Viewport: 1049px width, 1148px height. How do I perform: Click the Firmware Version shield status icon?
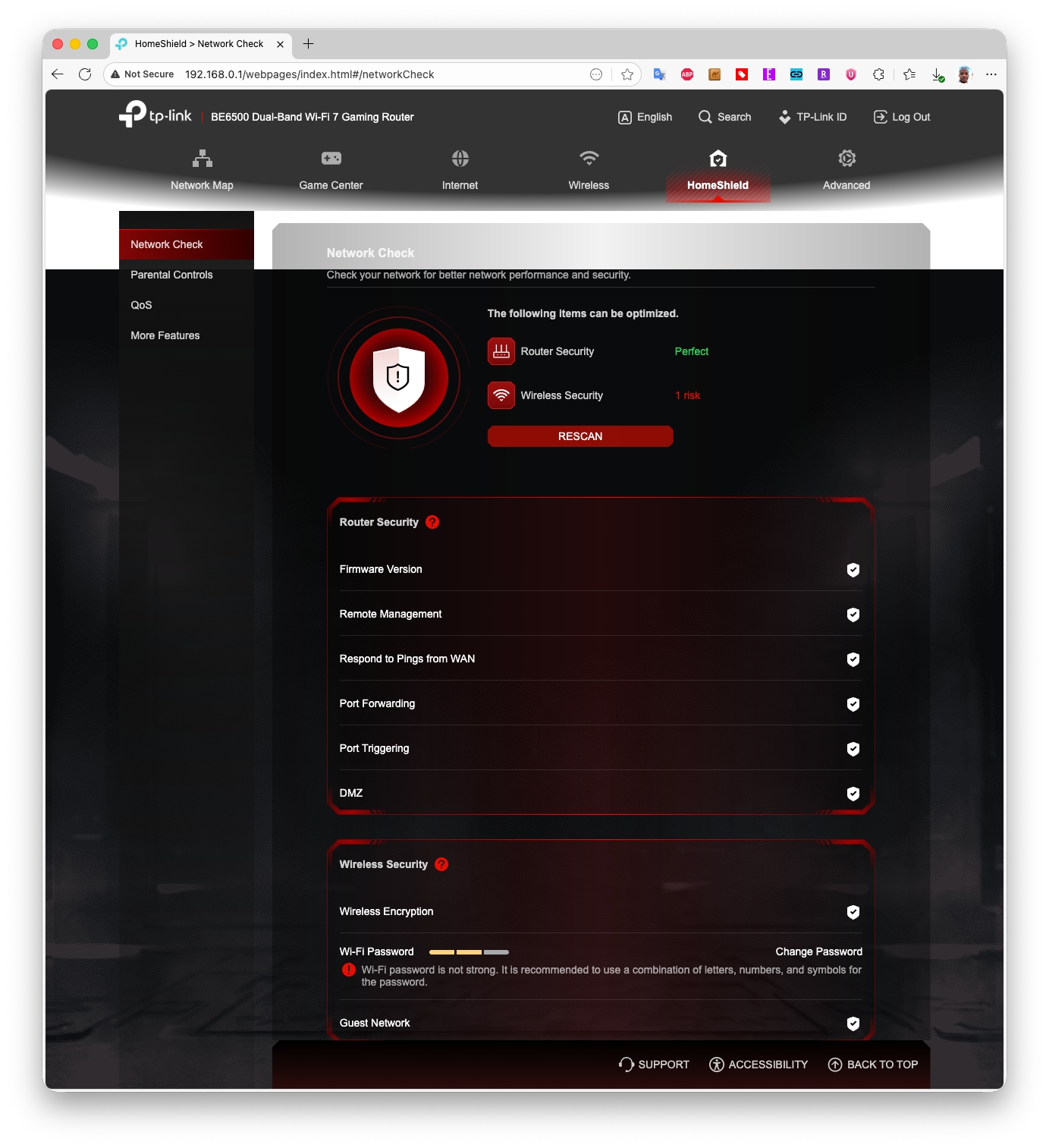853,570
